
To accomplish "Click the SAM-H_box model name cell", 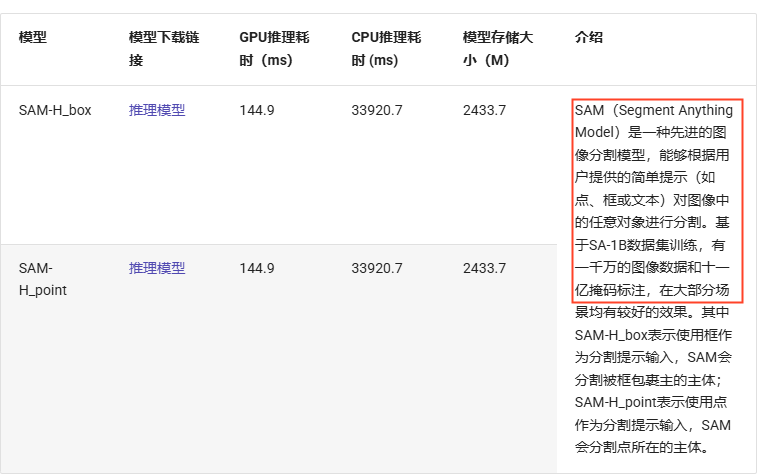I will pyautogui.click(x=55, y=110).
